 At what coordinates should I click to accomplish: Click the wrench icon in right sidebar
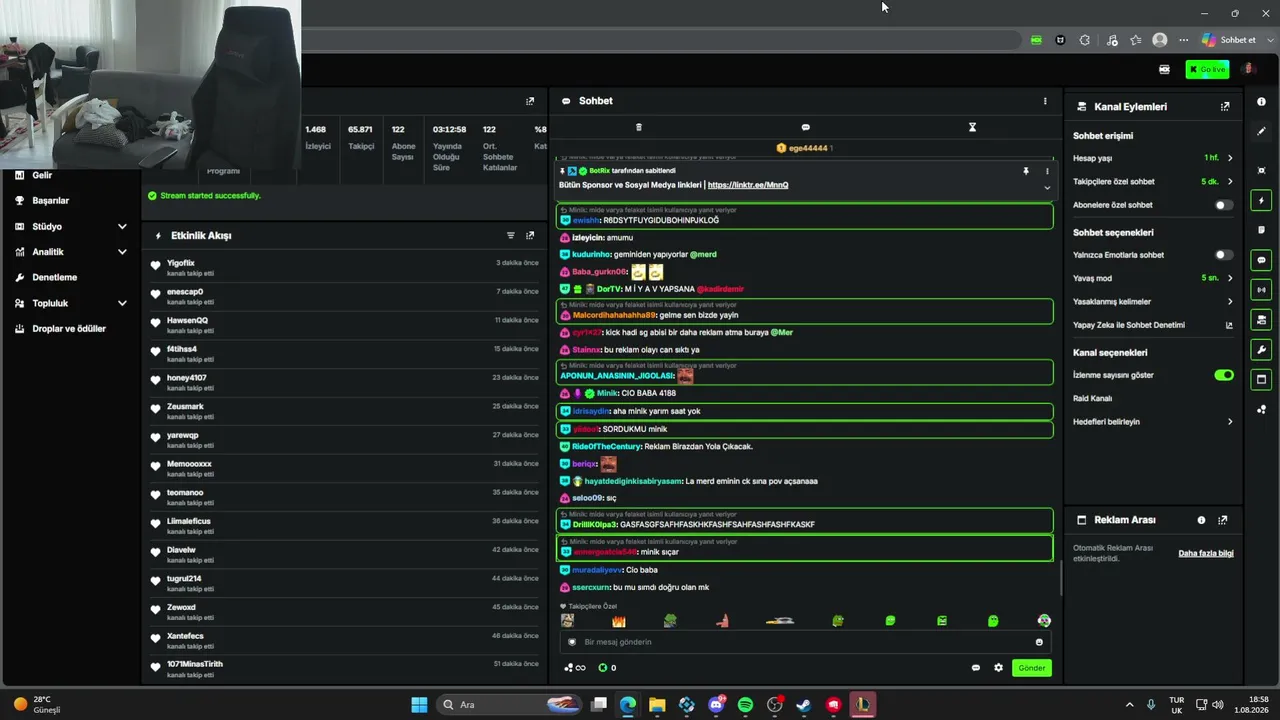(1261, 350)
